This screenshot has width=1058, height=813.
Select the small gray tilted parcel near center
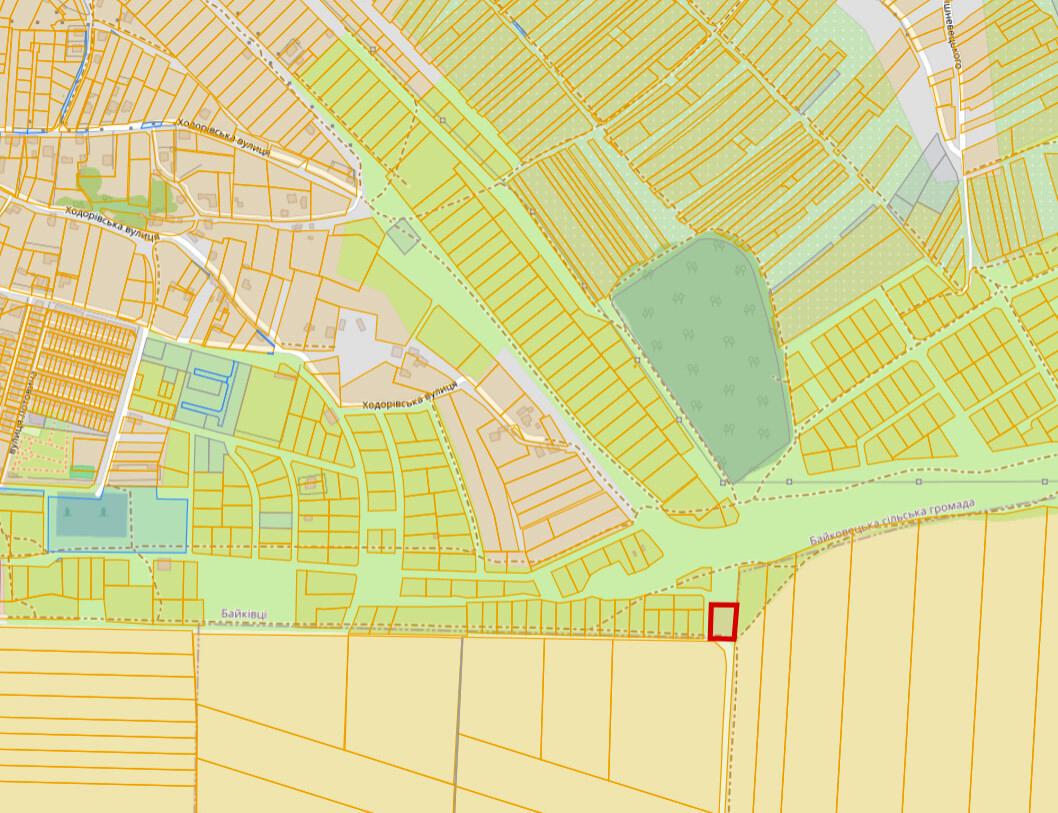[x=403, y=235]
